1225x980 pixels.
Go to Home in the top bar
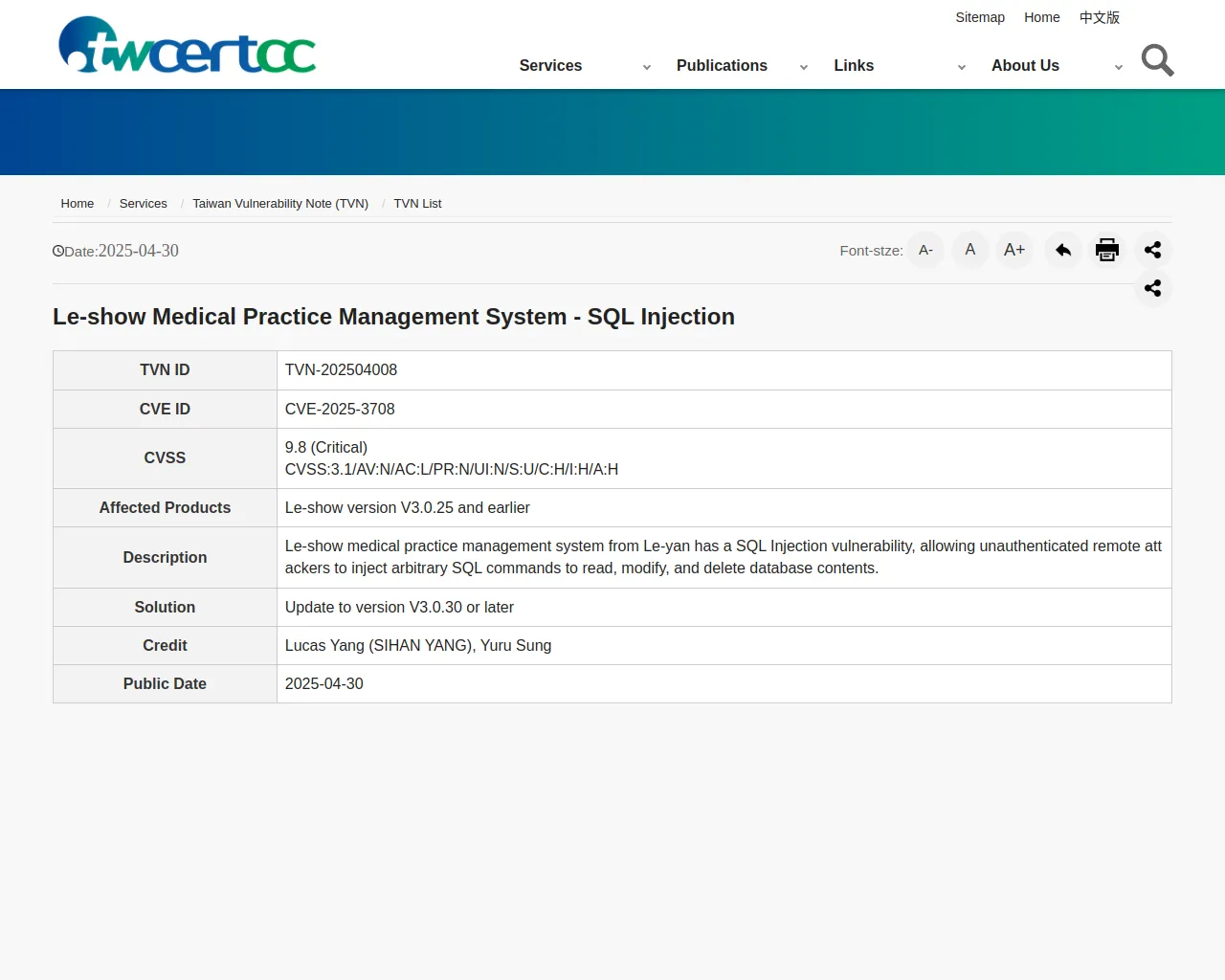click(1042, 17)
